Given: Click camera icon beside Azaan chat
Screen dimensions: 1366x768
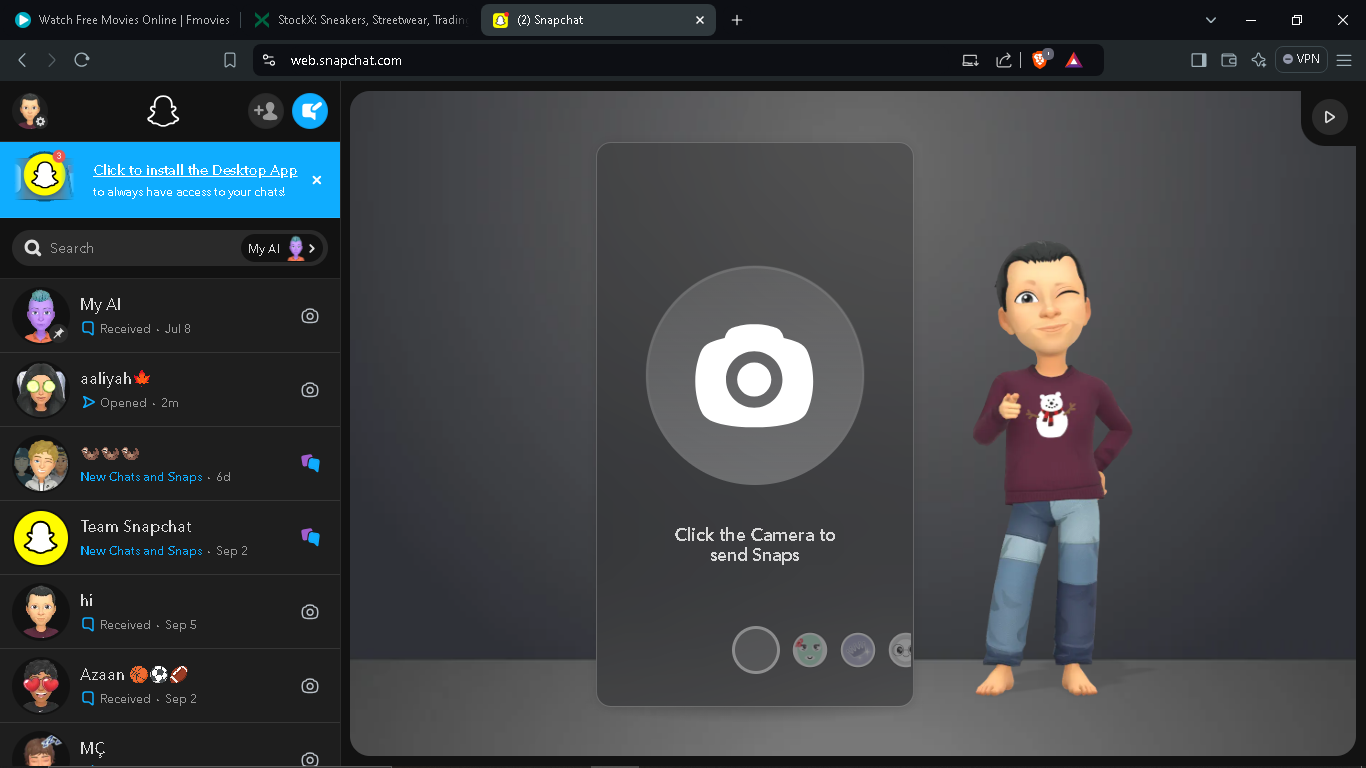Looking at the screenshot, I should [x=310, y=686].
